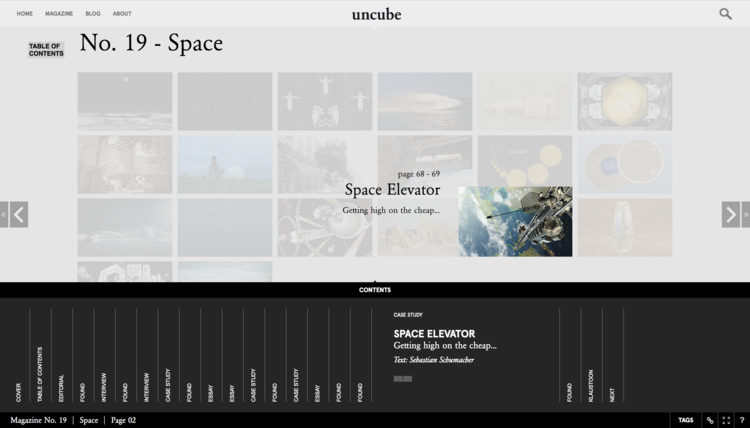Click first grey page indicator under Space Elevator
This screenshot has height=428, width=750.
[x=398, y=379]
